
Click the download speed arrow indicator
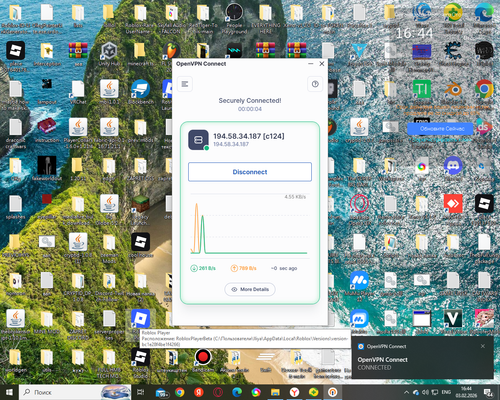pyautogui.click(x=194, y=268)
